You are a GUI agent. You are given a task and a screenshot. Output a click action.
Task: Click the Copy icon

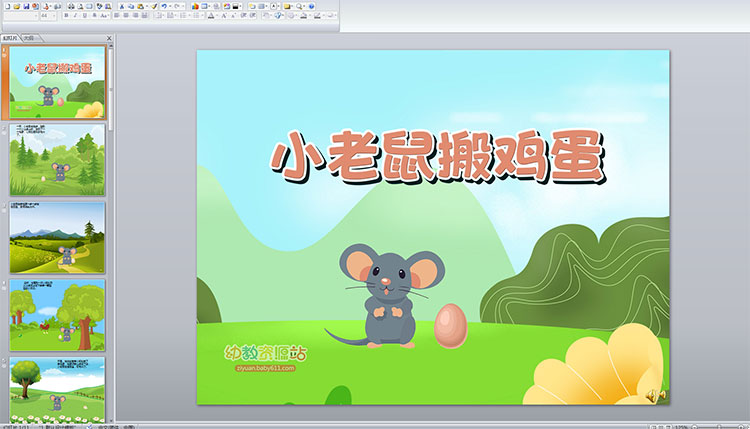[131, 6]
